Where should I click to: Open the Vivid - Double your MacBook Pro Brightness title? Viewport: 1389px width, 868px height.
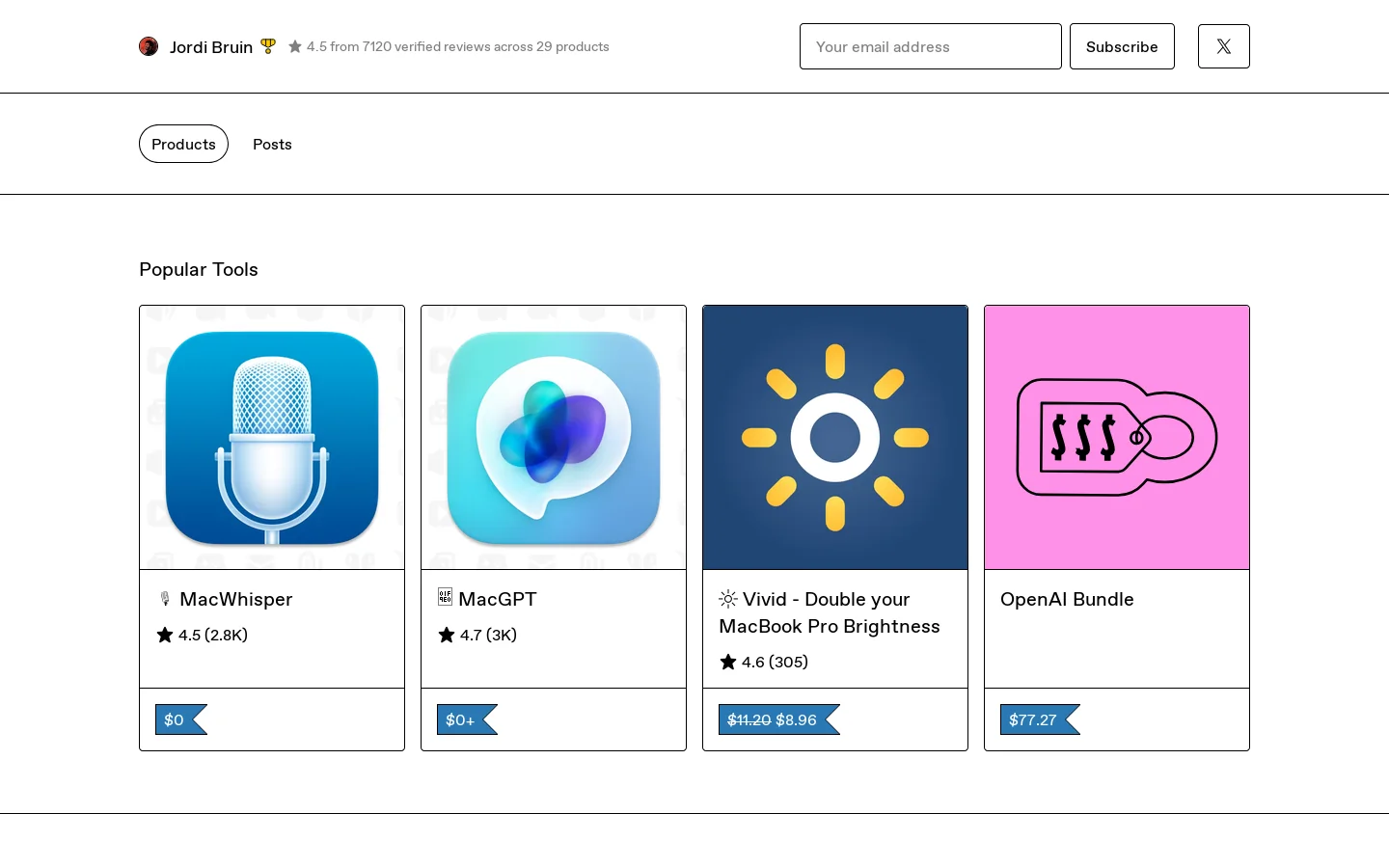tap(830, 612)
